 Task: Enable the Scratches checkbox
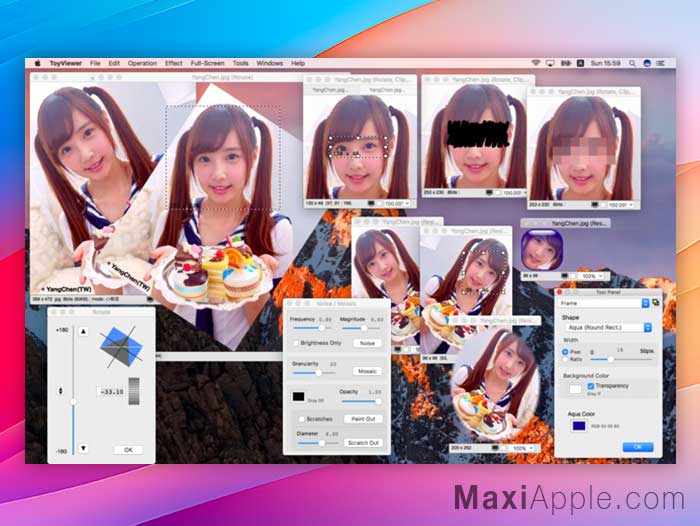[x=301, y=419]
